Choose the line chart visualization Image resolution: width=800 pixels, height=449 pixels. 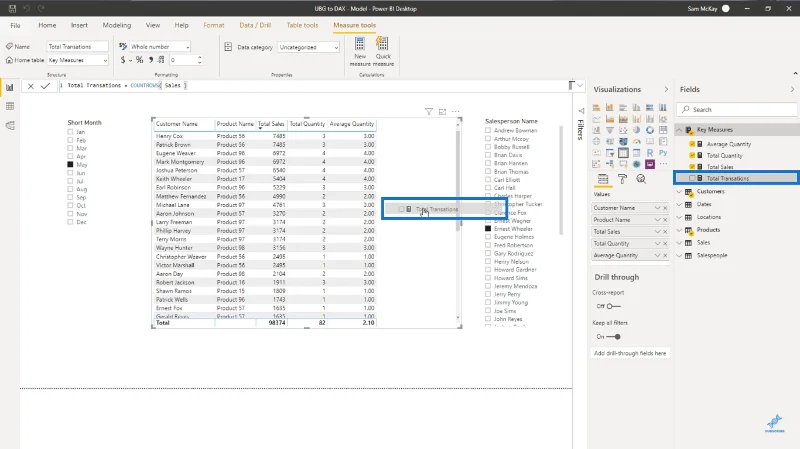click(596, 119)
